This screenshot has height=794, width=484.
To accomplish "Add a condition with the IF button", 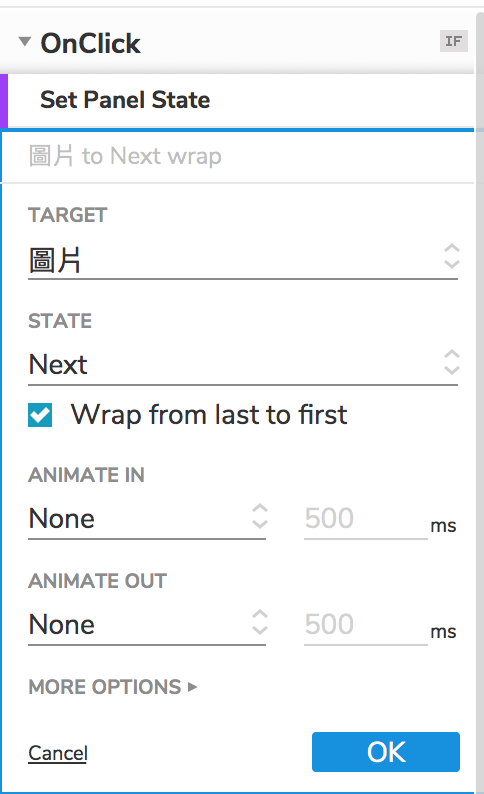I will pyautogui.click(x=453, y=41).
